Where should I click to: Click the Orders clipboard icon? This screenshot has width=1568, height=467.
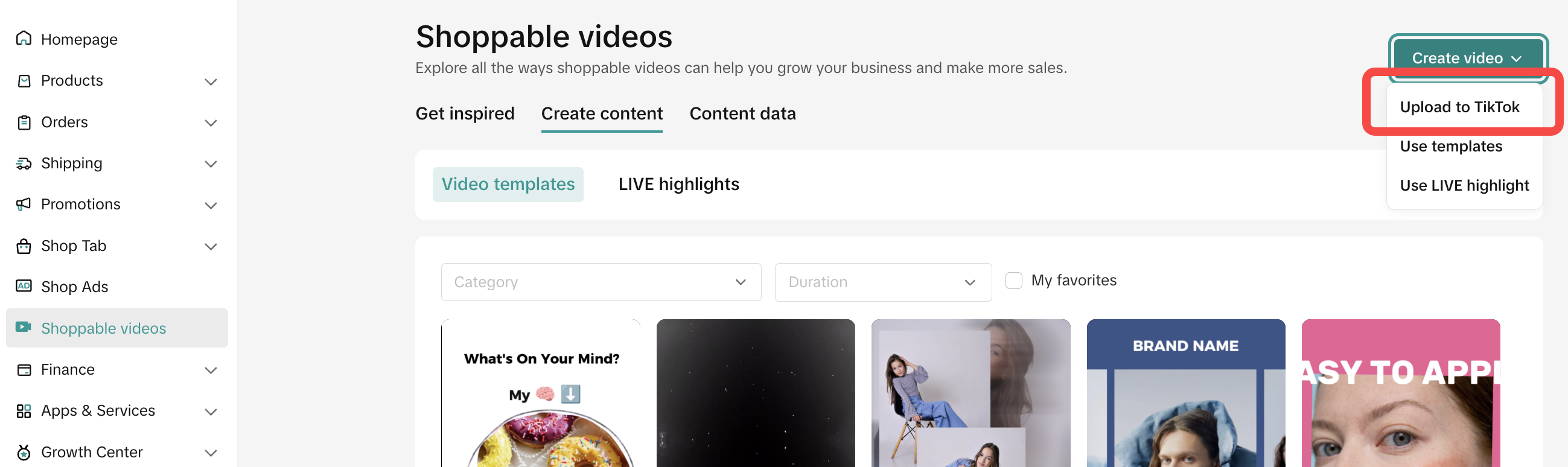coord(24,122)
